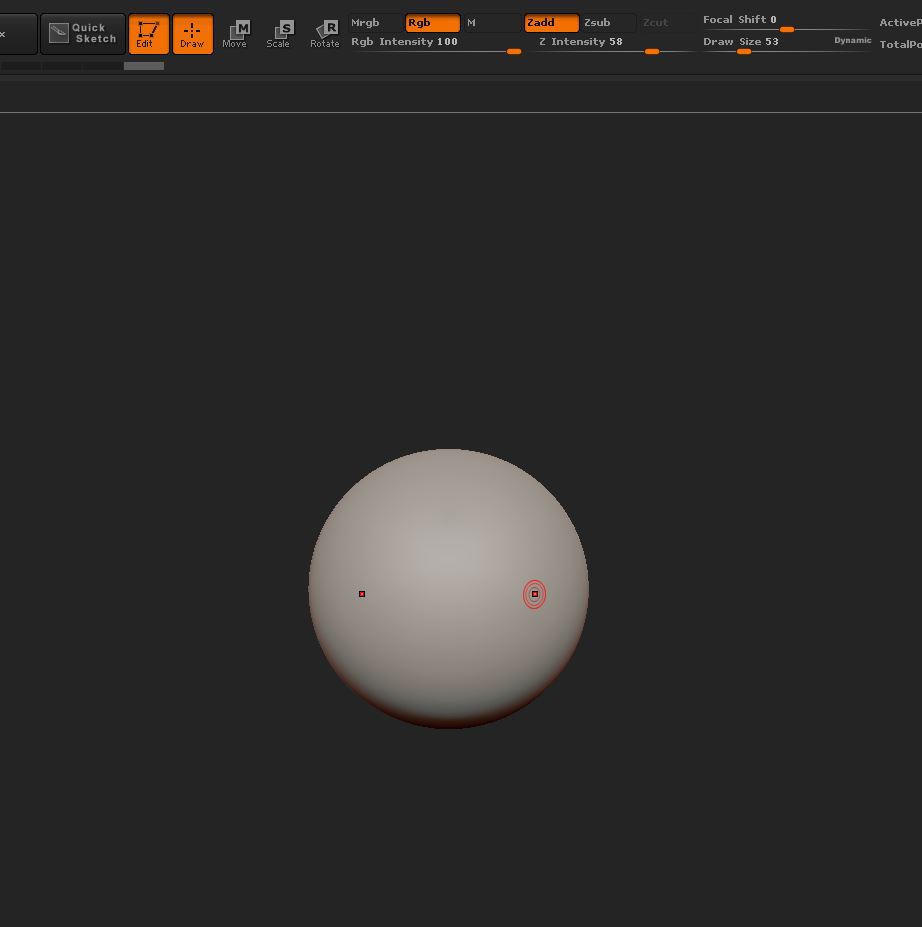
Task: Select the Scale tool
Action: [280, 34]
